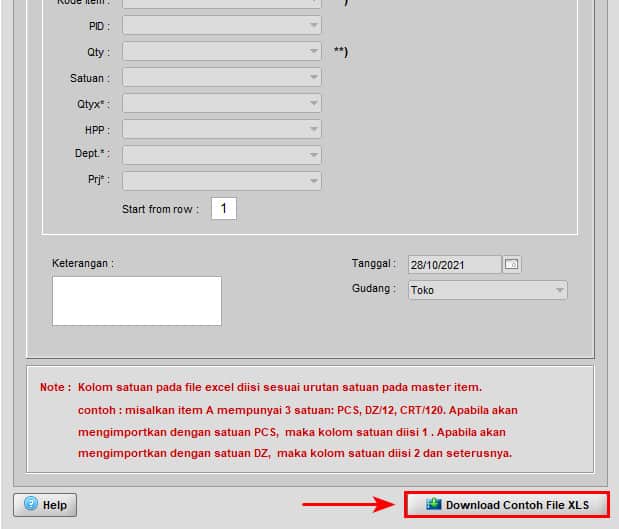Focus the Keterangan text area
The height and width of the screenshot is (529, 619).
click(137, 301)
